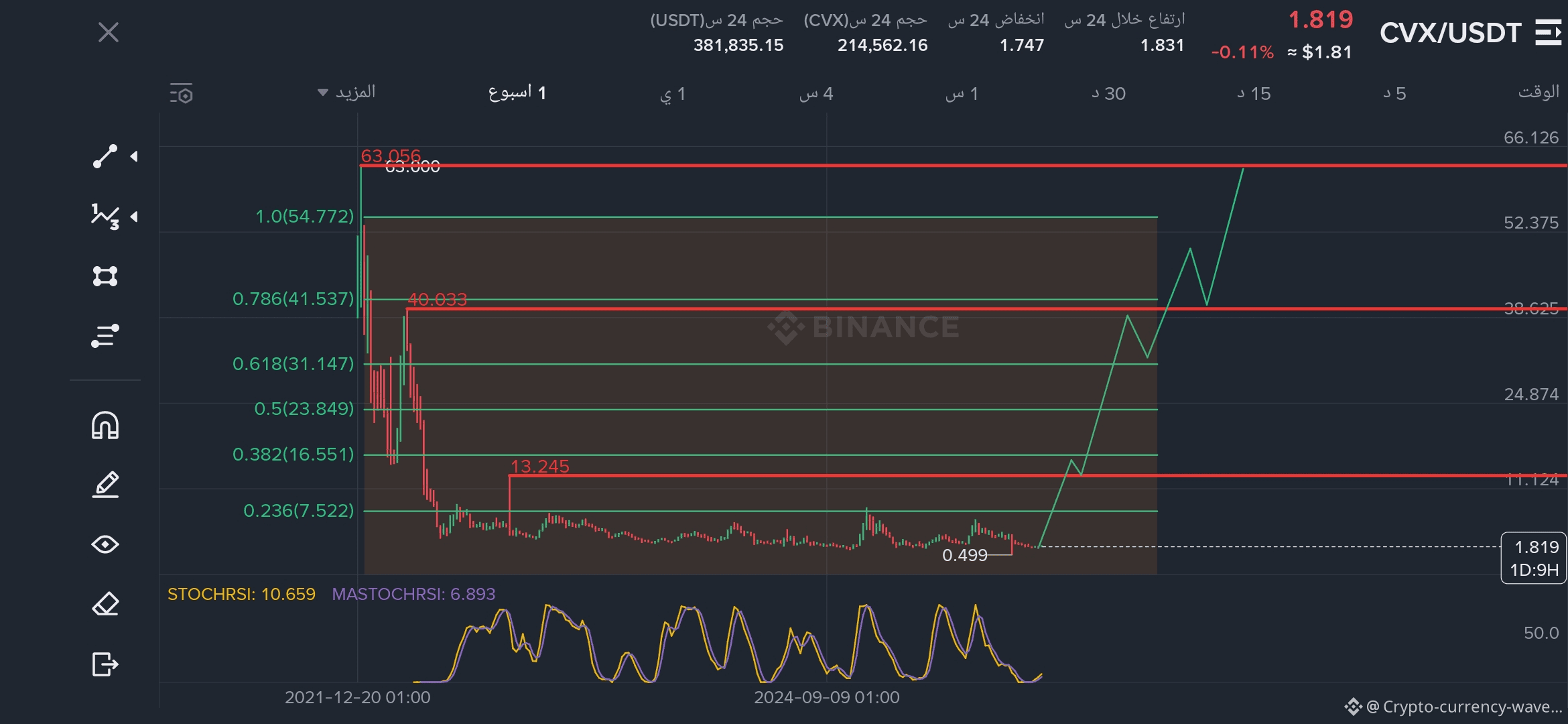Close the chart with X button
This screenshot has height=724, width=1568.
[109, 32]
